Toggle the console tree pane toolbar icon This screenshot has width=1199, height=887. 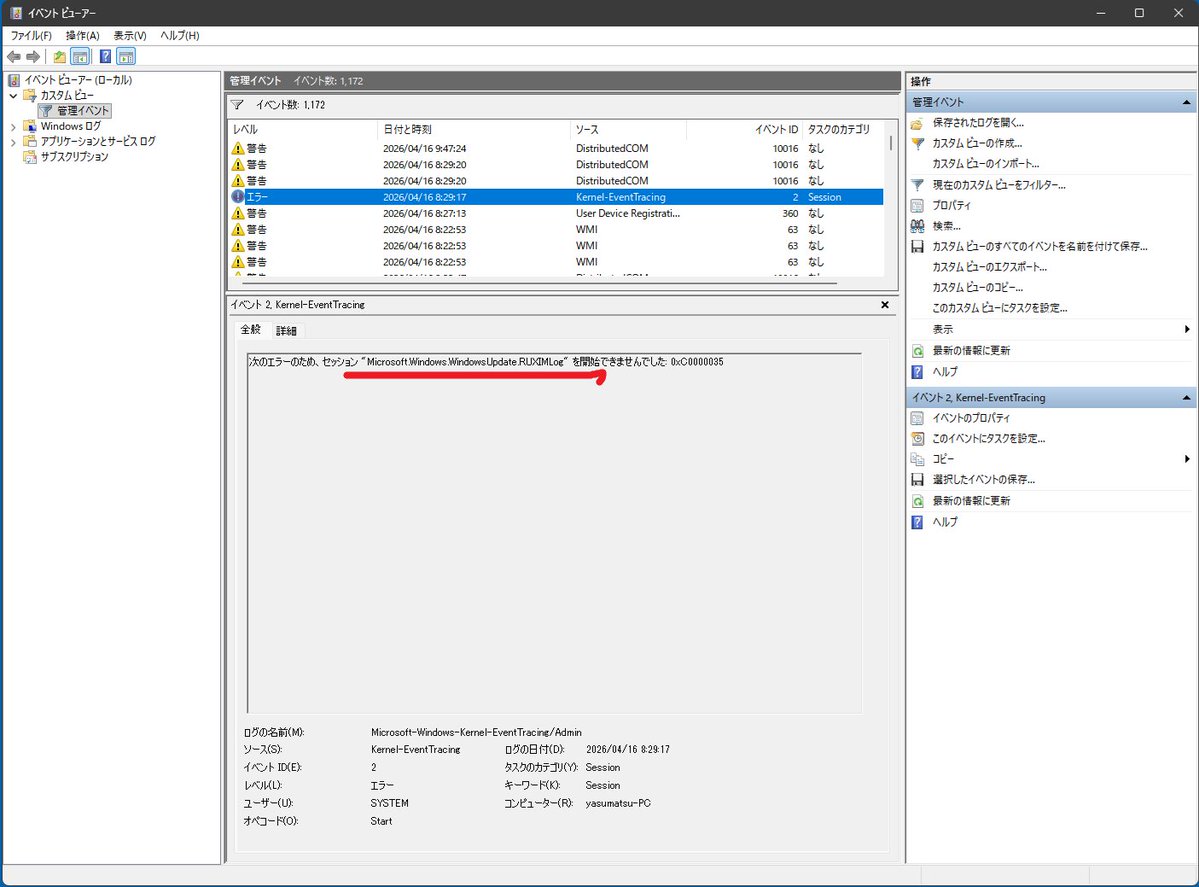(x=80, y=57)
